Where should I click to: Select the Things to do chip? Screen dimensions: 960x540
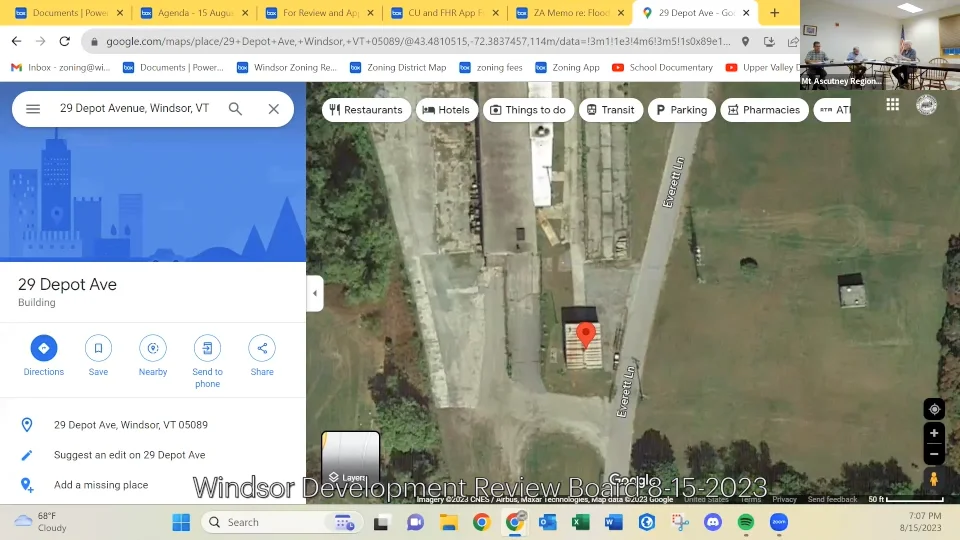point(528,110)
